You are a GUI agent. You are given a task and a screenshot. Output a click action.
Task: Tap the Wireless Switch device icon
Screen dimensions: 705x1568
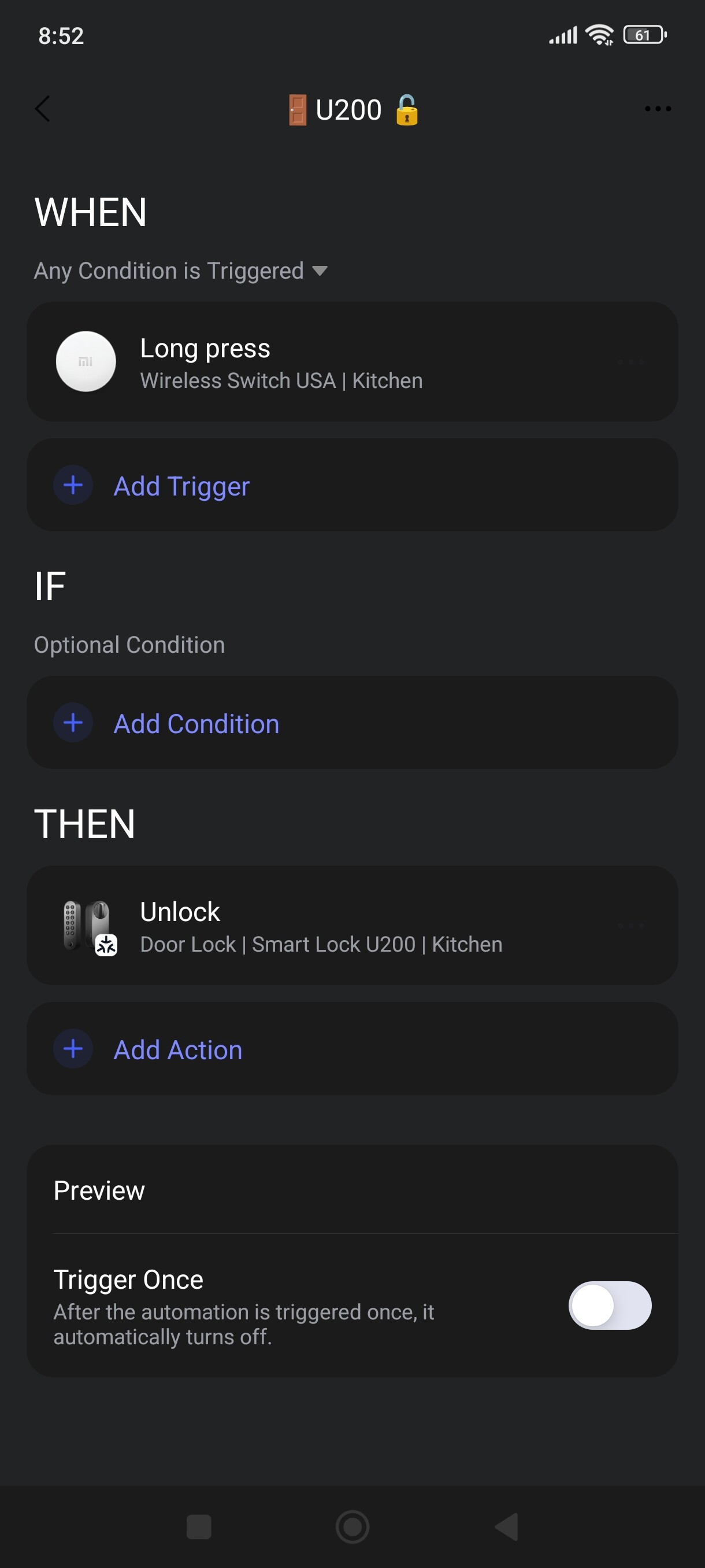[x=86, y=361]
